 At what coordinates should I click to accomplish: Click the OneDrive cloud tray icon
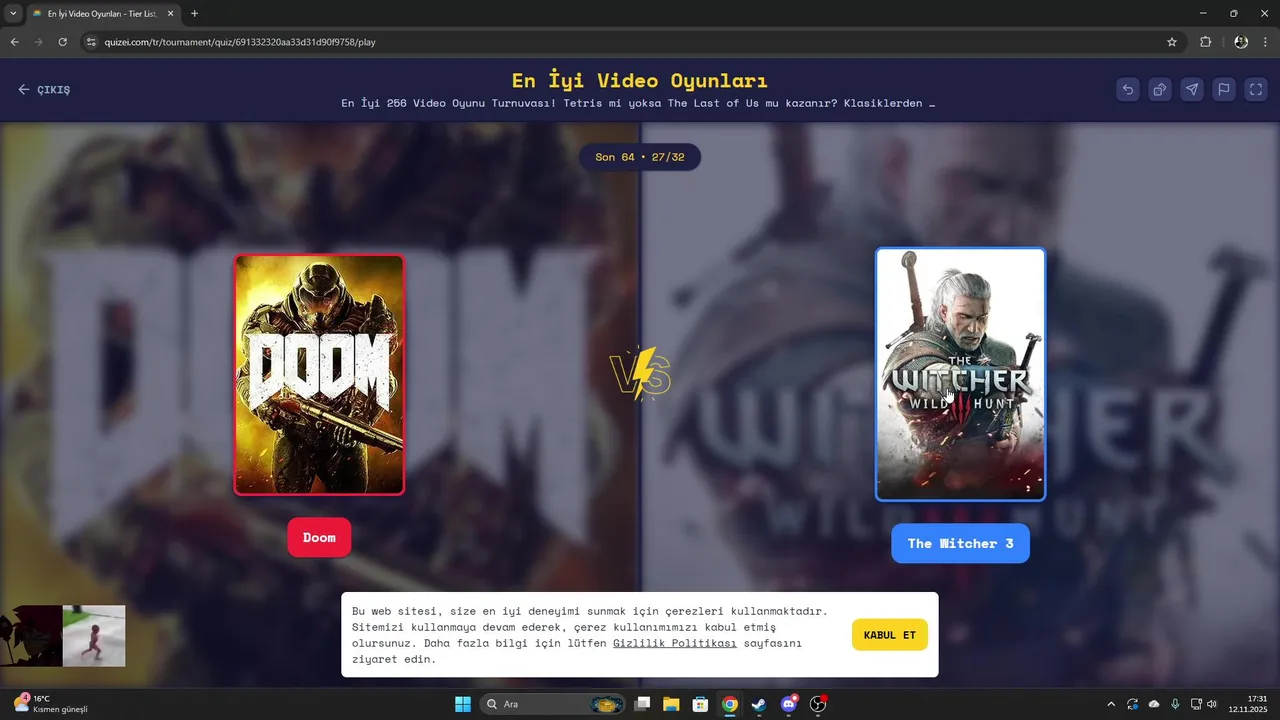coord(1154,704)
